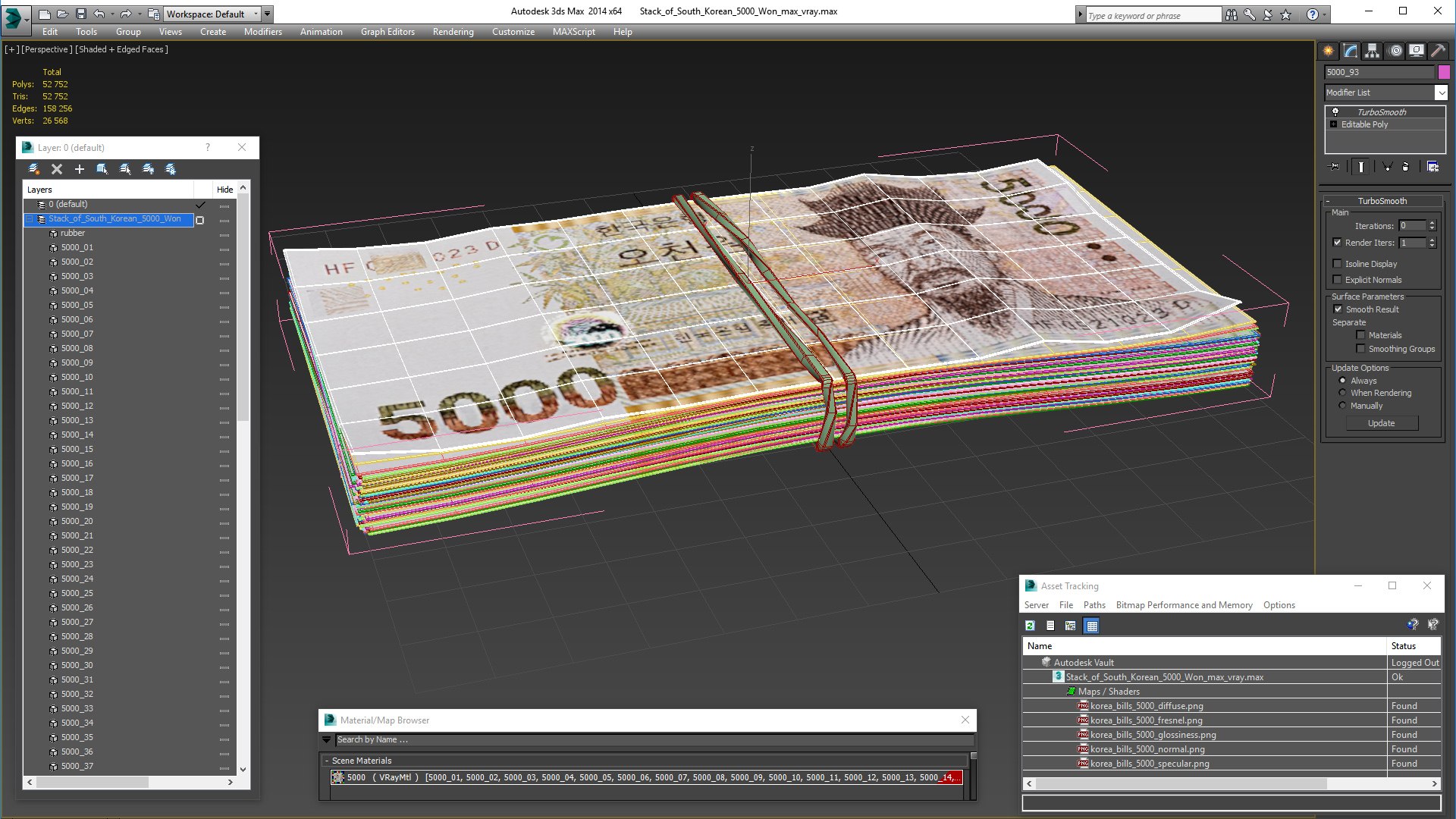Click the Undo arrow icon

click(99, 14)
